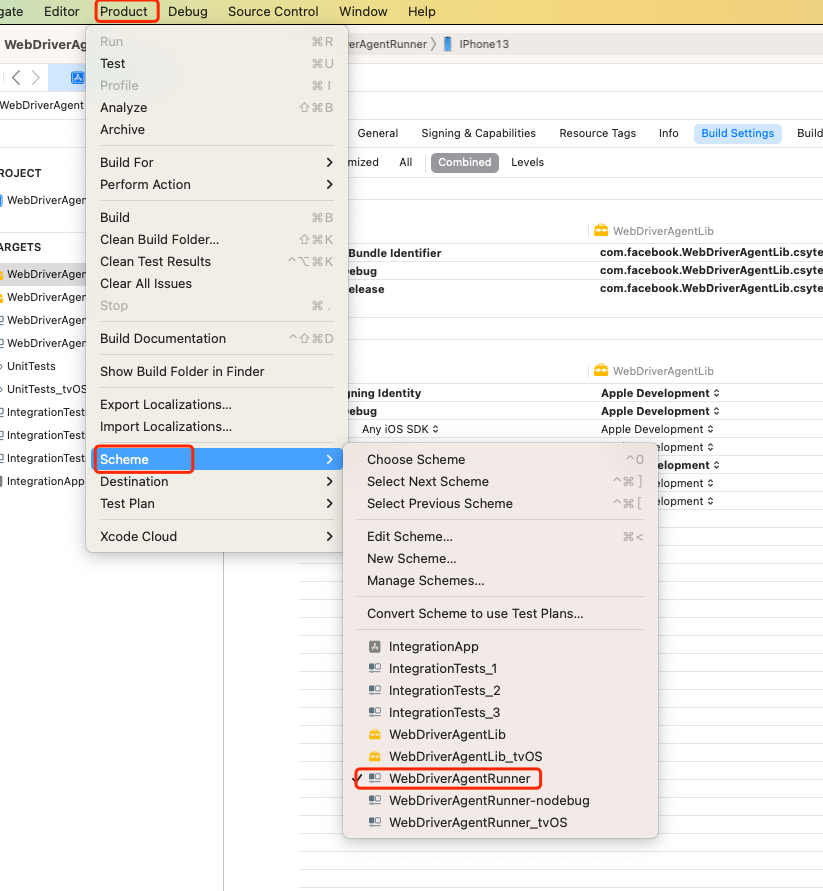Expand the Build For submenu
Screen dimensions: 823x891
tap(216, 162)
